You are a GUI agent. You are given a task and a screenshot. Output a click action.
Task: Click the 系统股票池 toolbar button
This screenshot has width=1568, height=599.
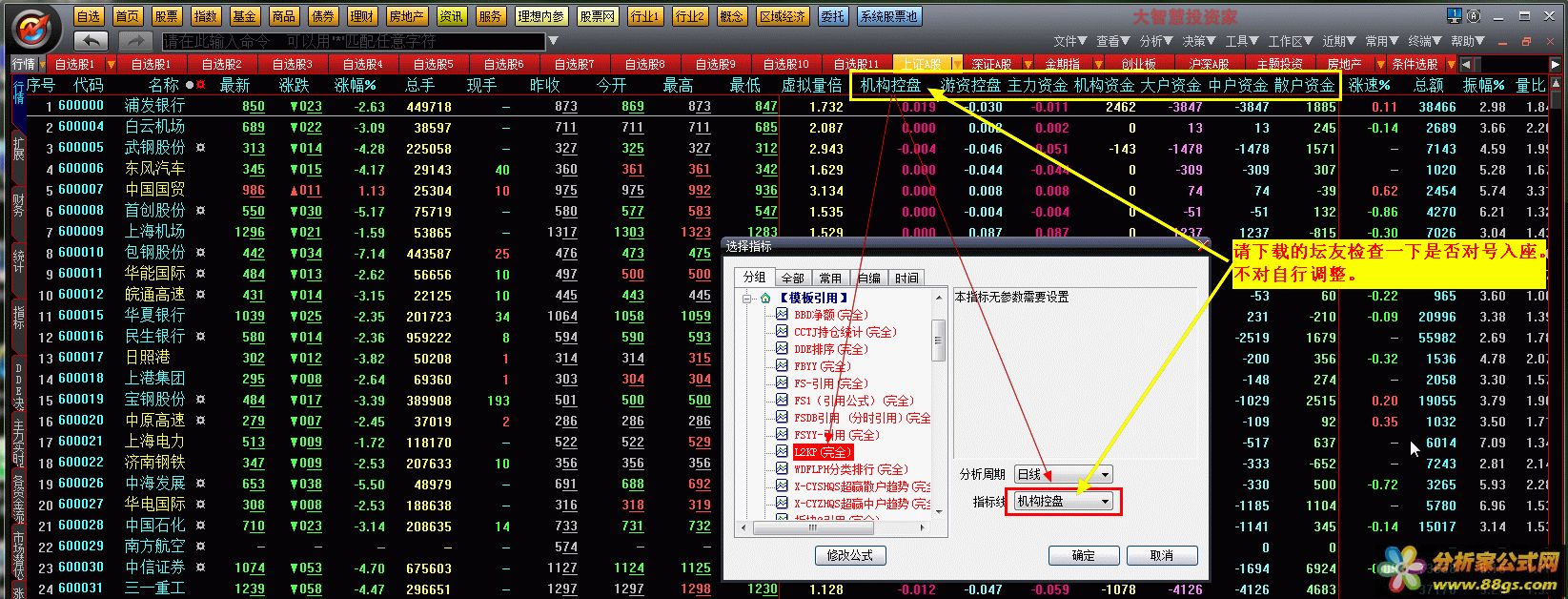[888, 16]
